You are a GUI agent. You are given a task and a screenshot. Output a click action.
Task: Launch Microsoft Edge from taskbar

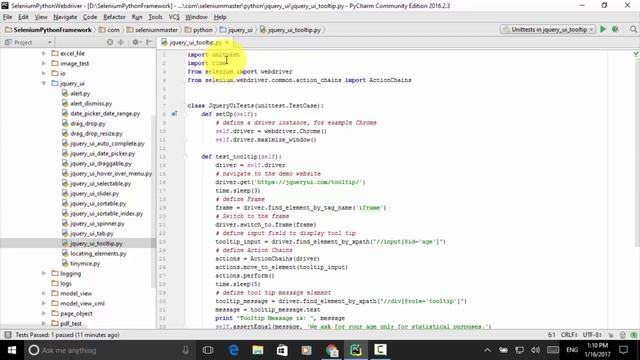(x=233, y=350)
